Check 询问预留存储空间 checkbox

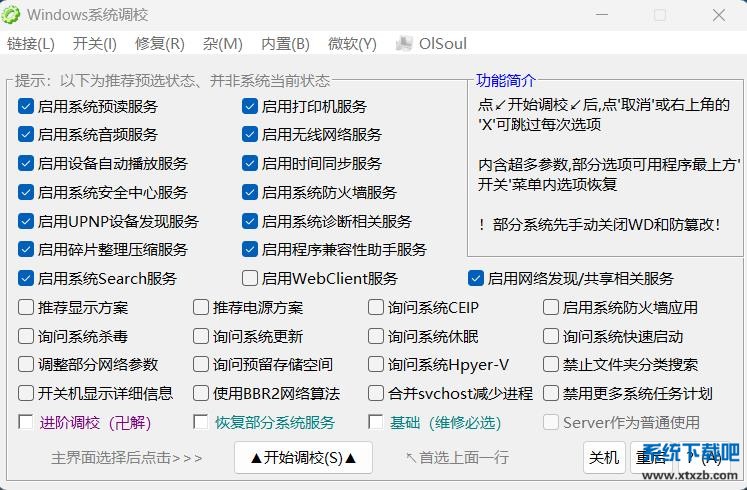pos(201,364)
